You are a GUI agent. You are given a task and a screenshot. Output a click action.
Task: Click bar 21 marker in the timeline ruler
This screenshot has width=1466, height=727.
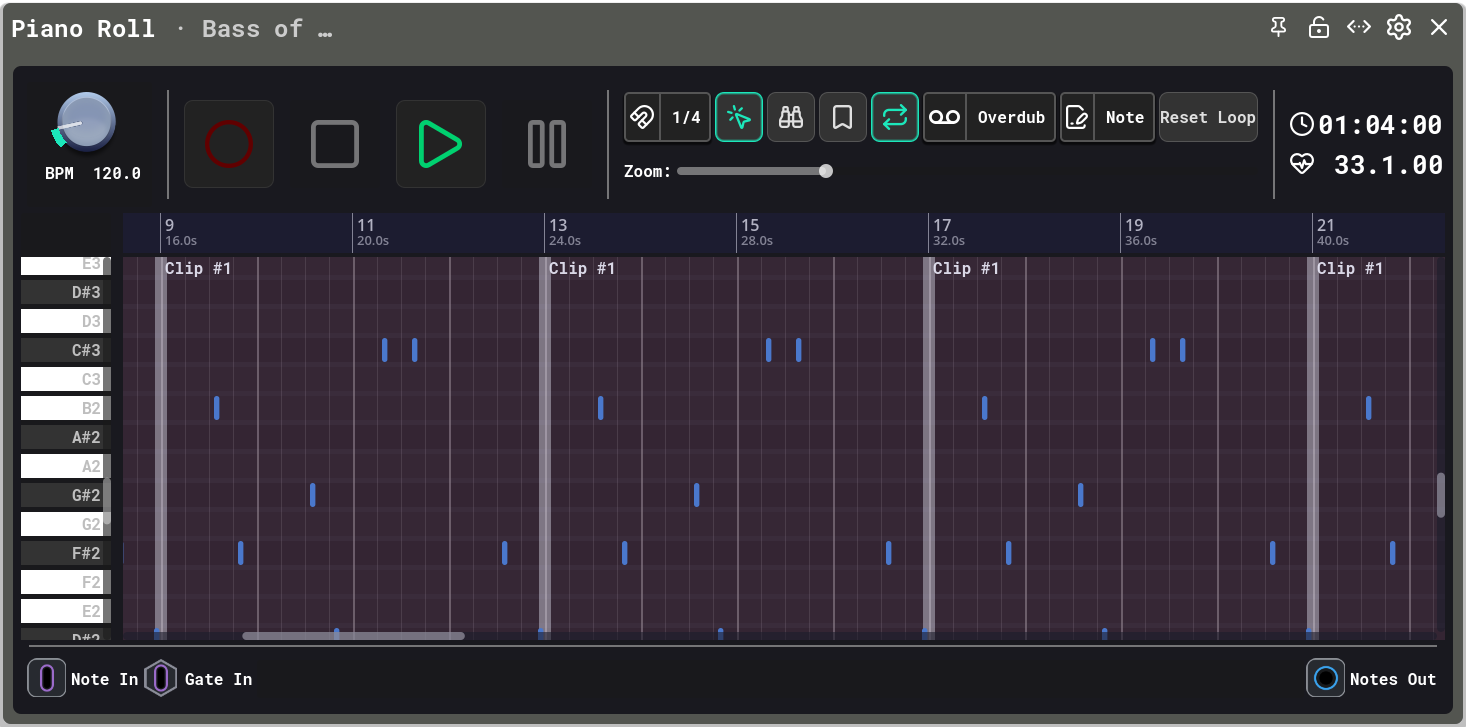tap(1326, 225)
